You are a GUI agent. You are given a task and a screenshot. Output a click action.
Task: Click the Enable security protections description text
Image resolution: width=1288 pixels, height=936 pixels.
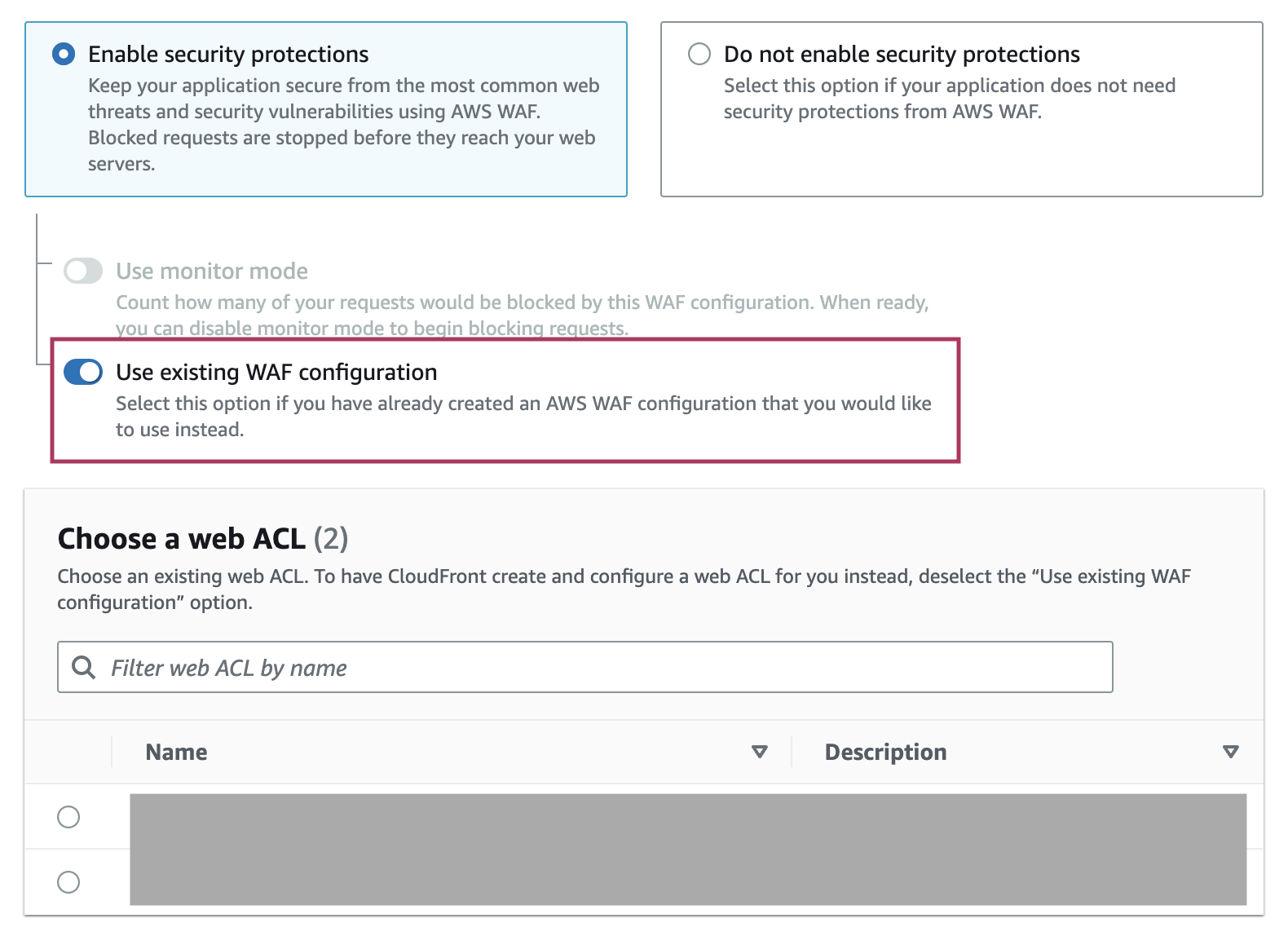[343, 125]
